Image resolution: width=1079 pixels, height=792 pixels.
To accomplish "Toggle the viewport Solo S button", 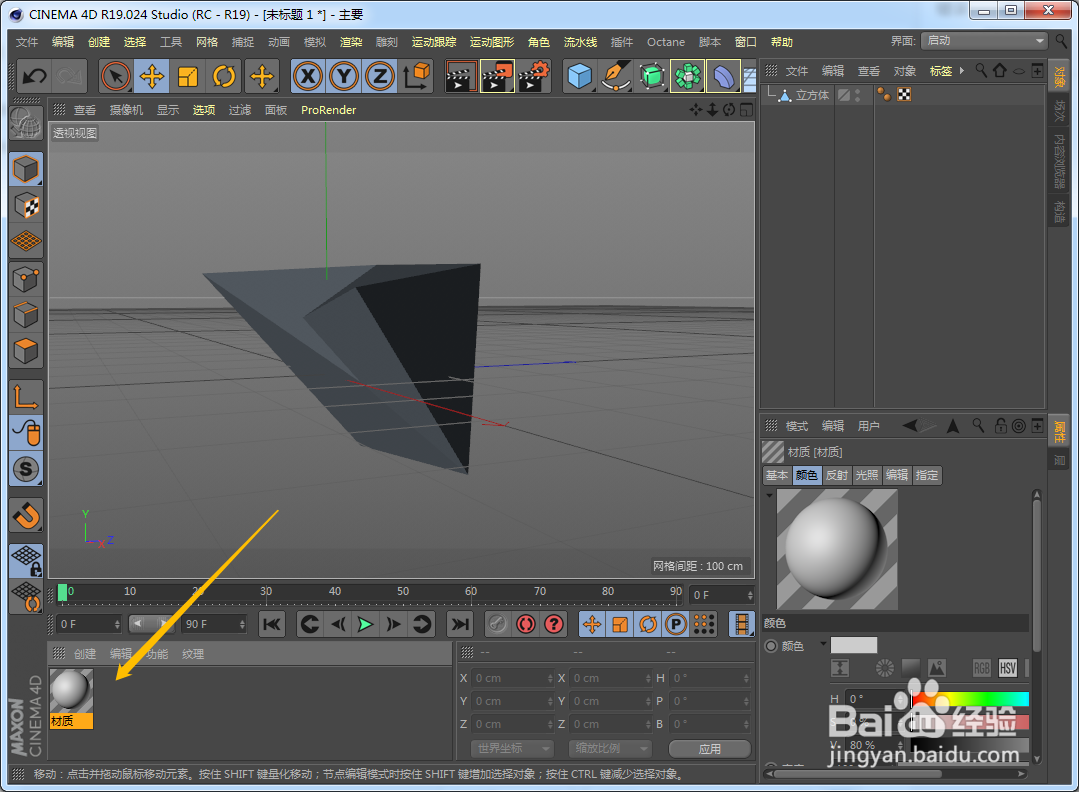I will point(26,469).
